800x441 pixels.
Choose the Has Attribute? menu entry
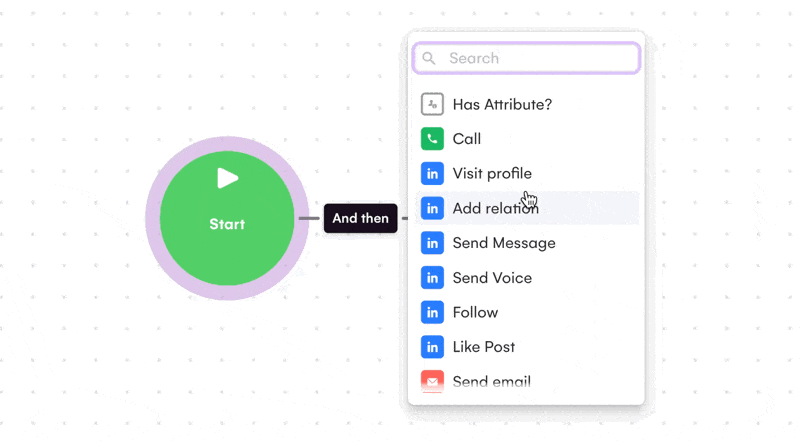502,104
